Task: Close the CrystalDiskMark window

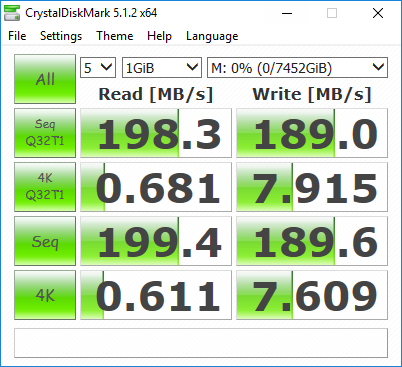Action: pos(378,13)
